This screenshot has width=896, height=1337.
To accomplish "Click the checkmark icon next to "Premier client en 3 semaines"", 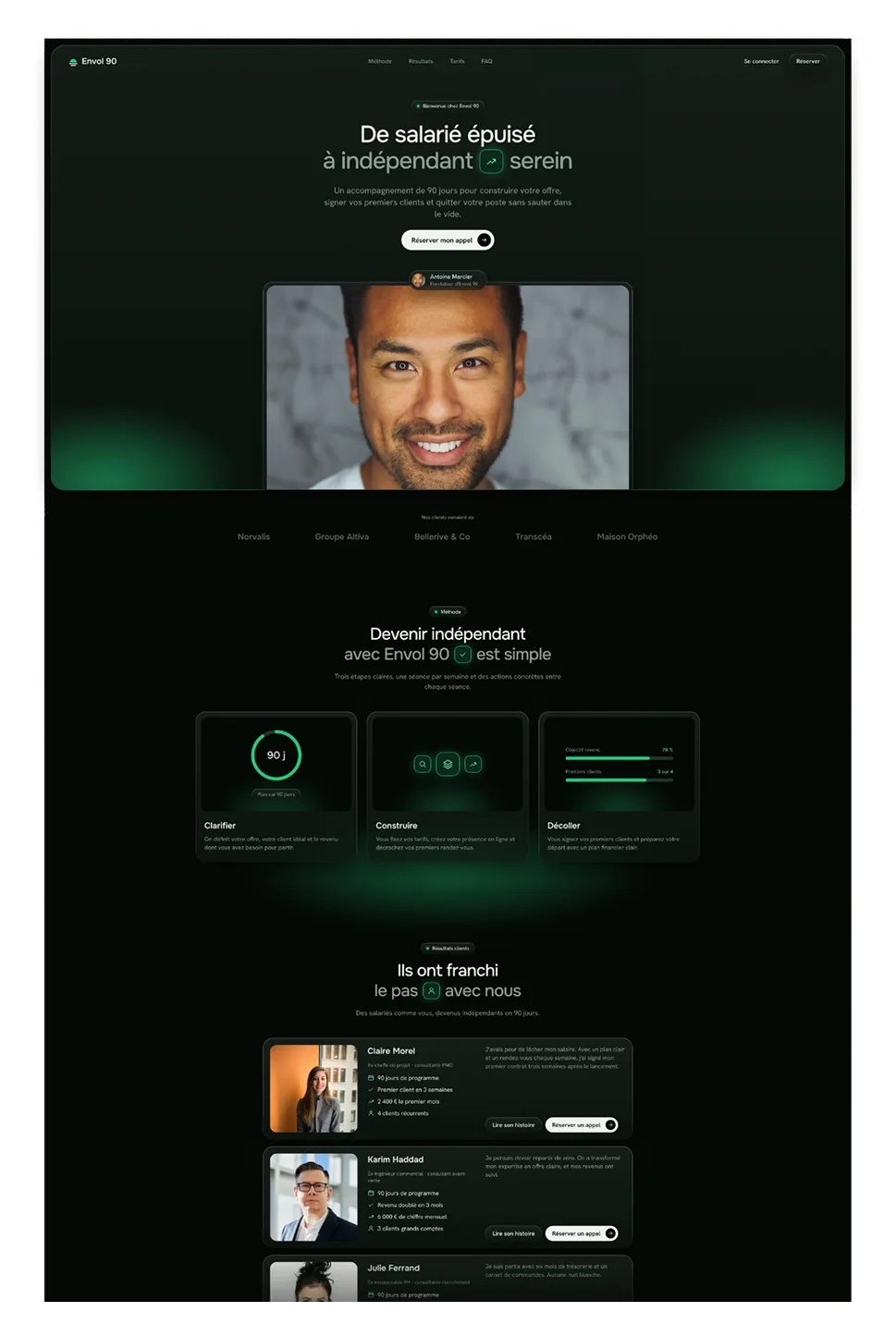I will (x=371, y=1090).
